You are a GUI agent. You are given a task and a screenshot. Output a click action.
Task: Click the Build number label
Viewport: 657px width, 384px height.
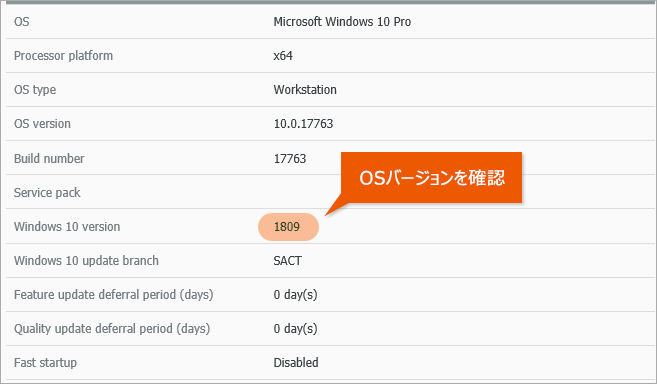coord(49,158)
